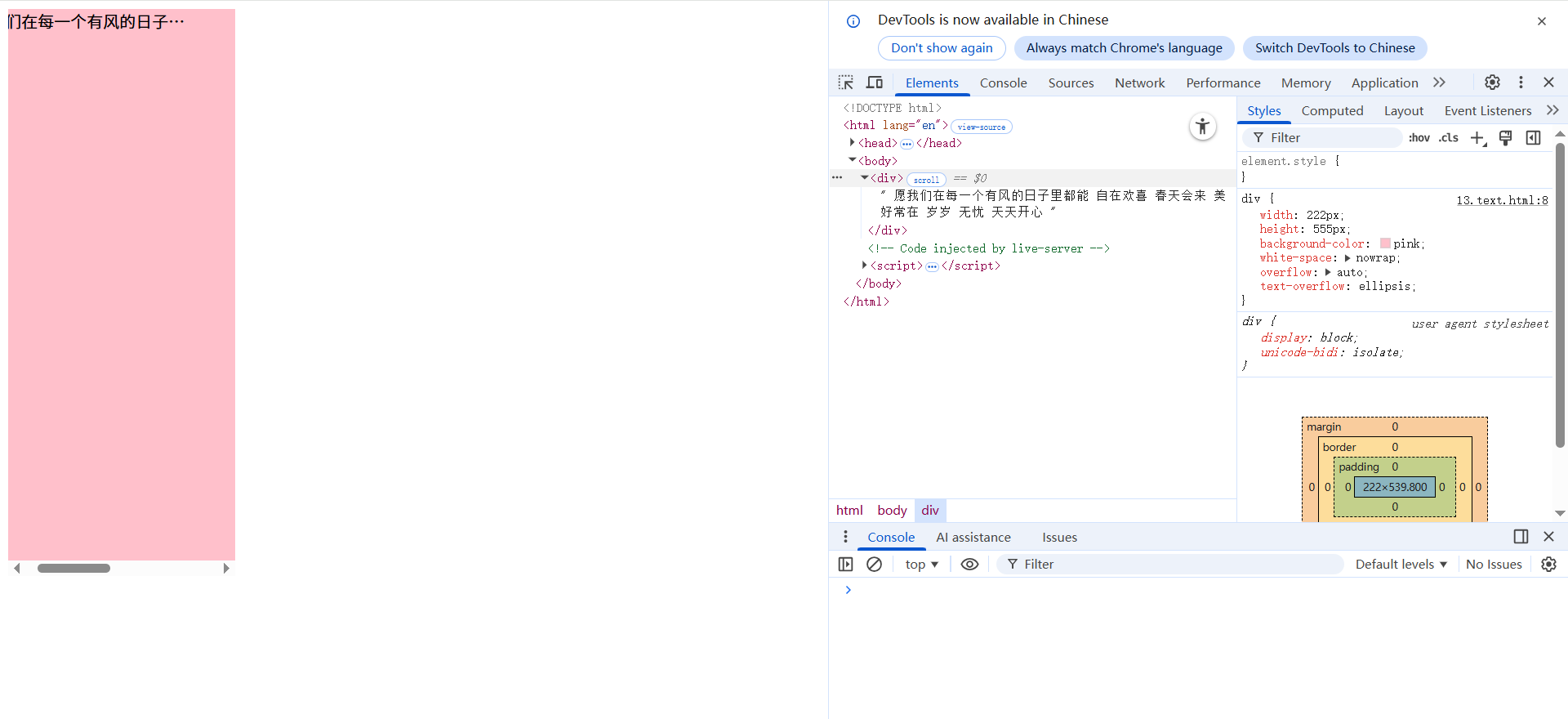Open the 13.text.html:8 source link
This screenshot has width=1568, height=719.
pos(1502,200)
